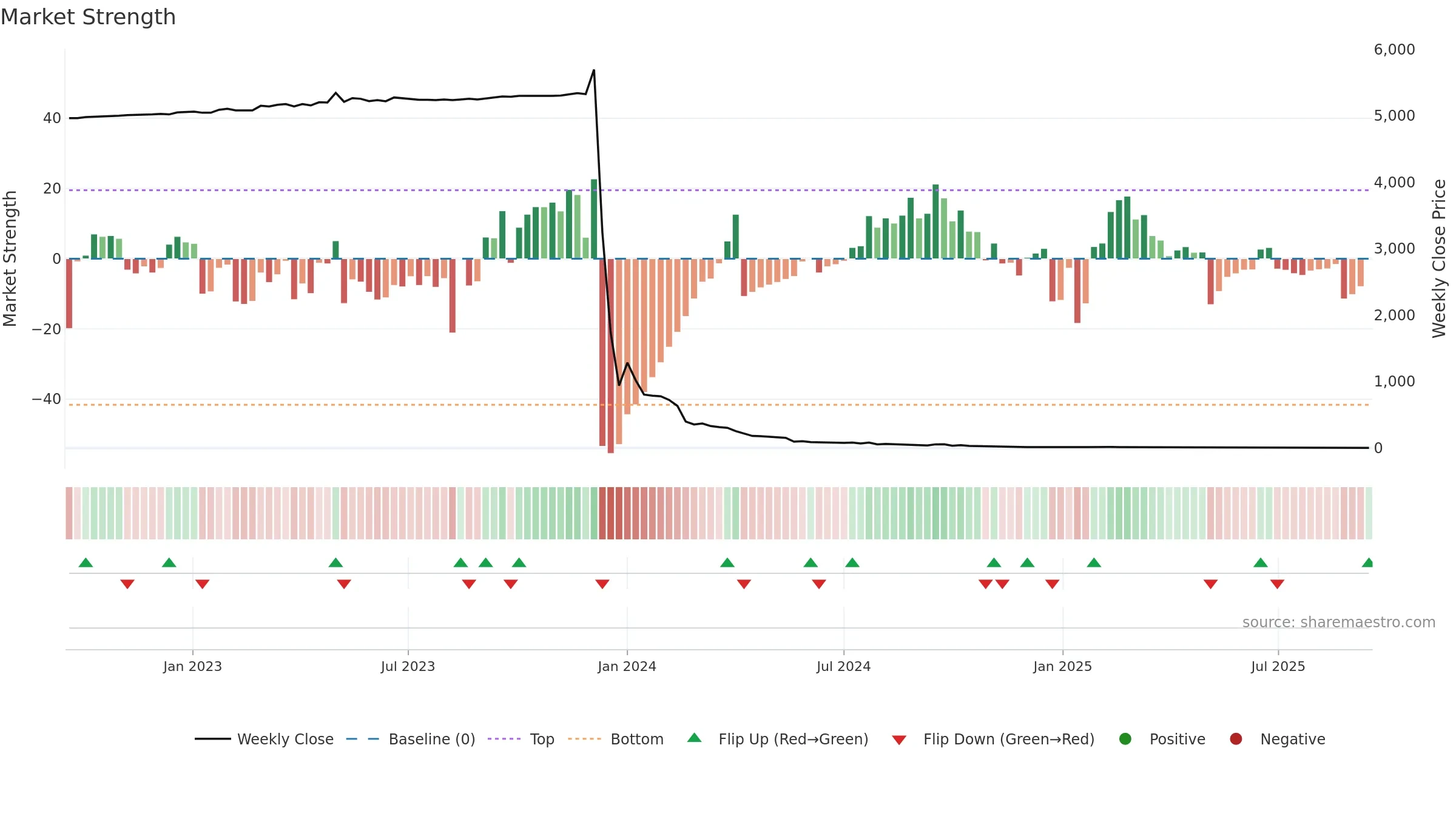Click the flip-down marker just before Jul 2025

[1277, 584]
